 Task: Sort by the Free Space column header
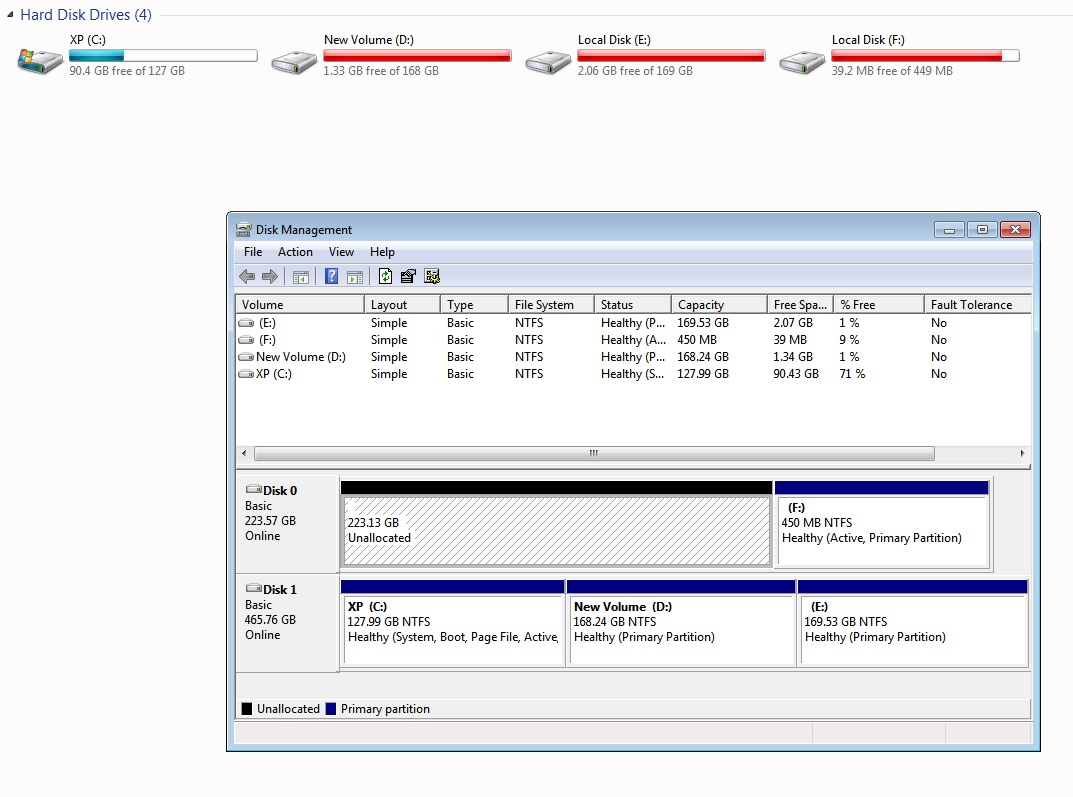[x=800, y=304]
